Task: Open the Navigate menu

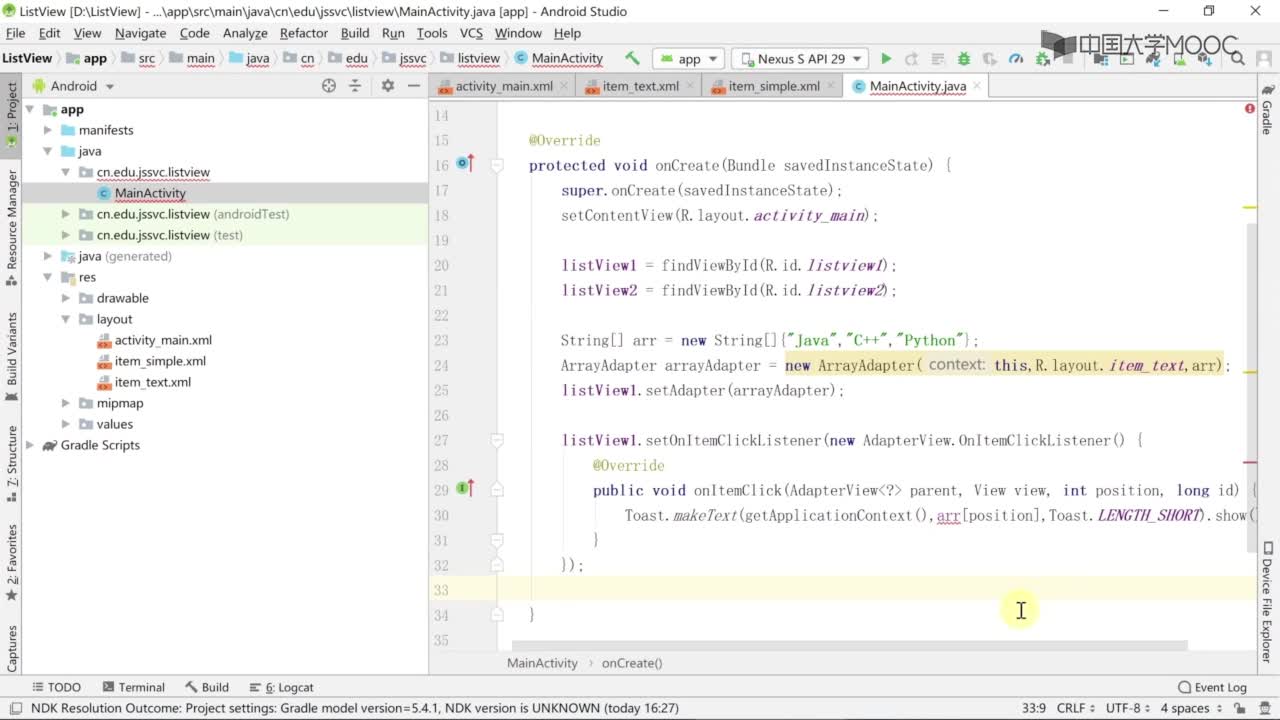Action: tap(140, 33)
